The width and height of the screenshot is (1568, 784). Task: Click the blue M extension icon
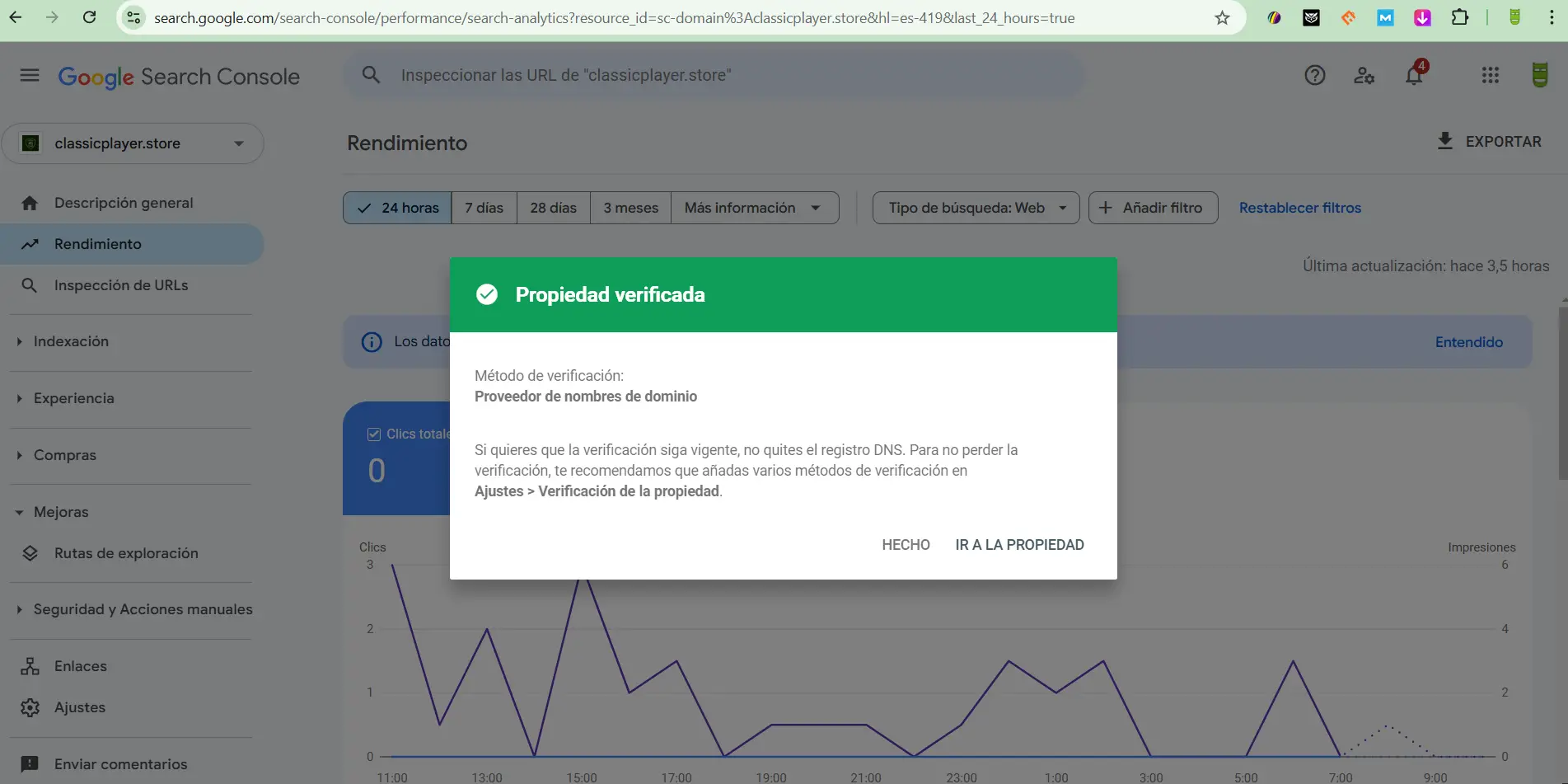click(x=1385, y=17)
